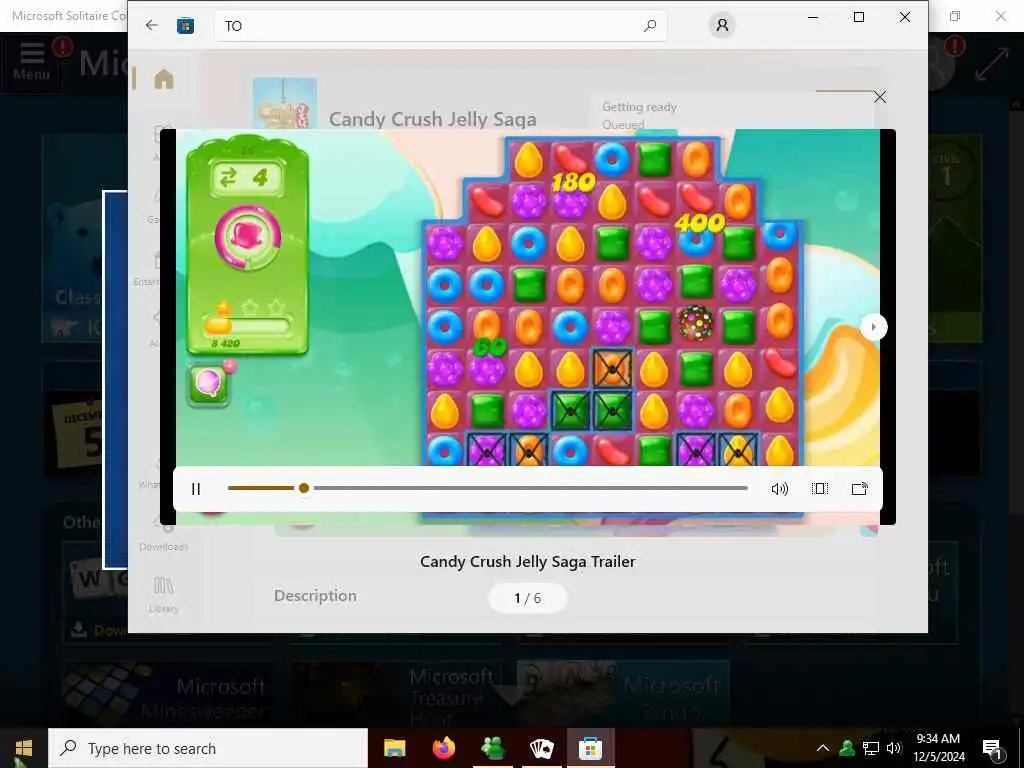
Task: Open the network status tray icon
Action: pos(871,748)
